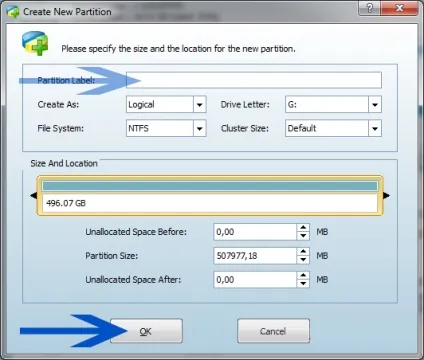Click the Cancel button
This screenshot has width=424, height=360.
[x=273, y=331]
